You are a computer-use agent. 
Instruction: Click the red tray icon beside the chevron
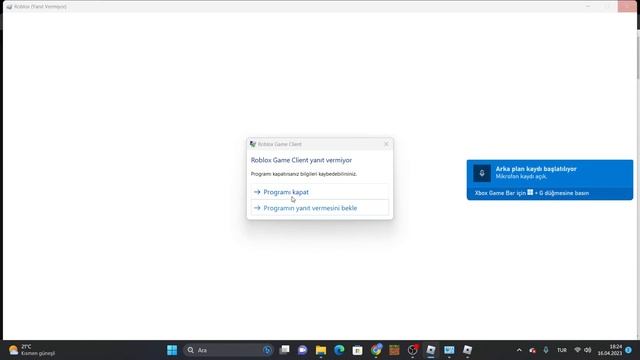(532, 350)
